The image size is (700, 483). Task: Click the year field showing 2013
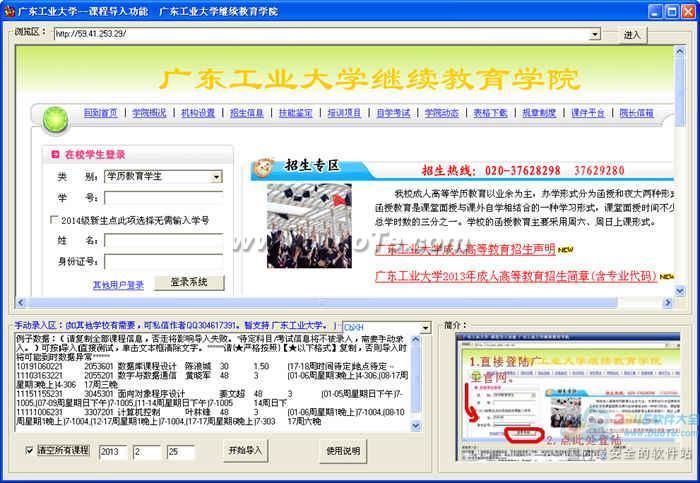[x=113, y=452]
